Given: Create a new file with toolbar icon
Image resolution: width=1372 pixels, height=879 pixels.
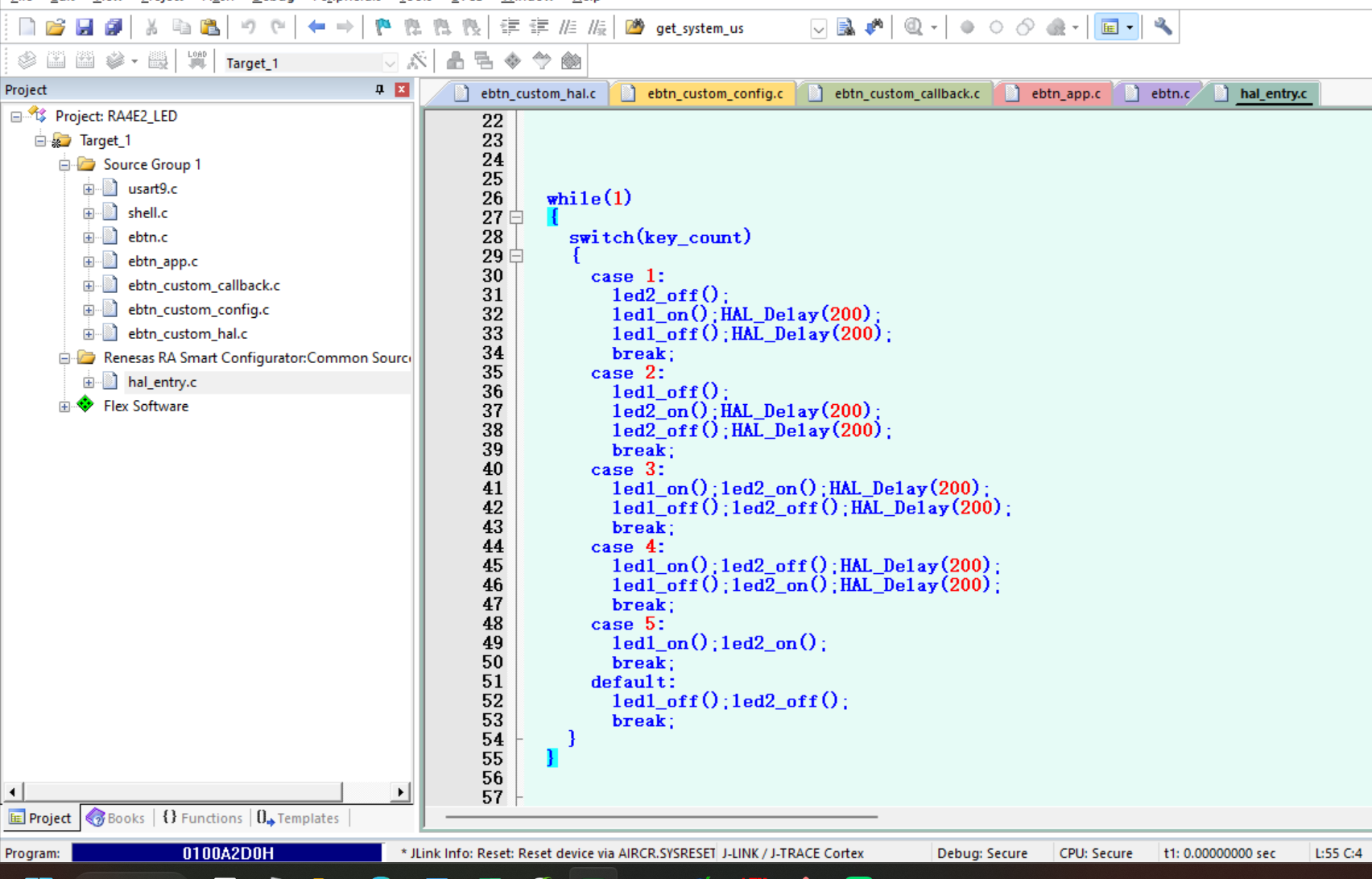Looking at the screenshot, I should click(27, 27).
